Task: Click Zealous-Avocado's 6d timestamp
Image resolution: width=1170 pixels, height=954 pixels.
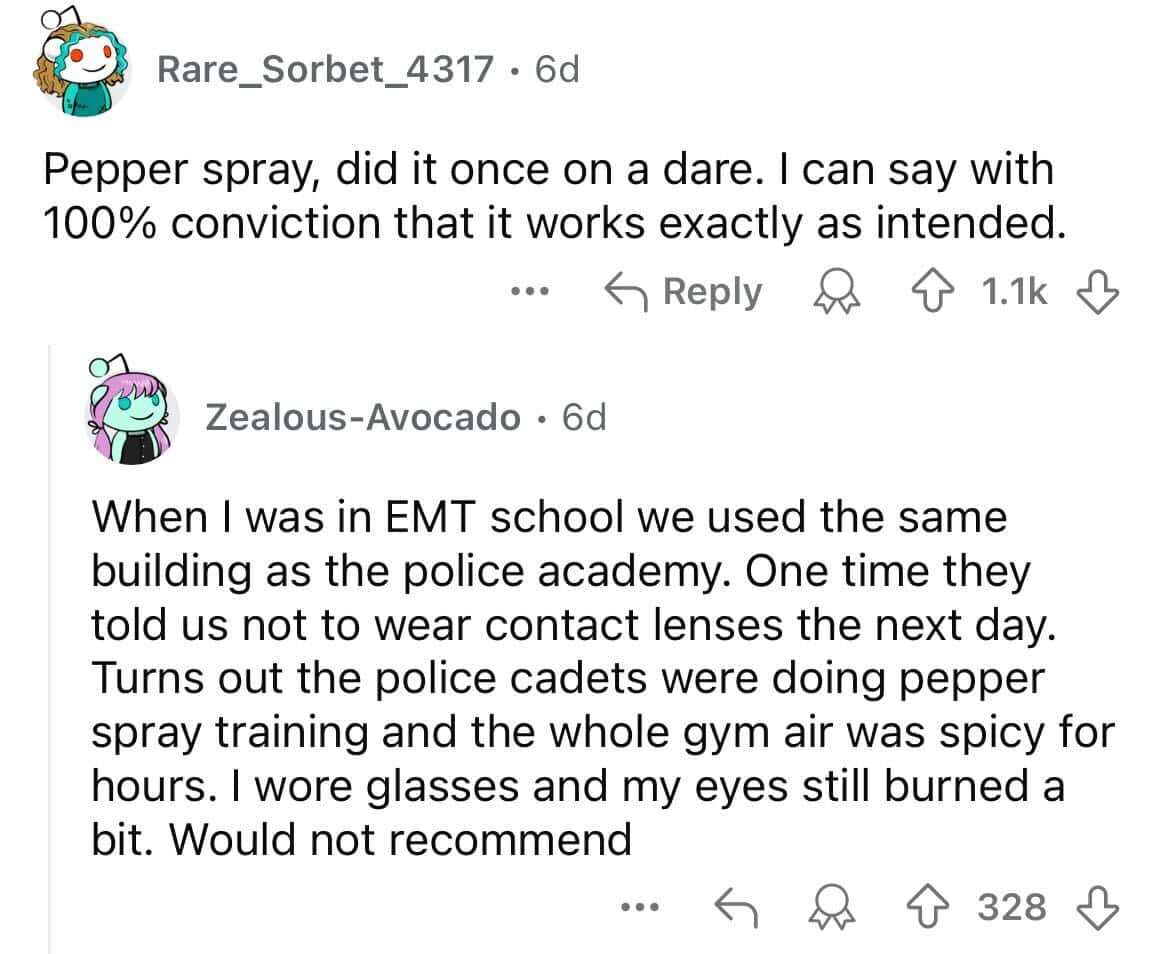Action: [584, 416]
